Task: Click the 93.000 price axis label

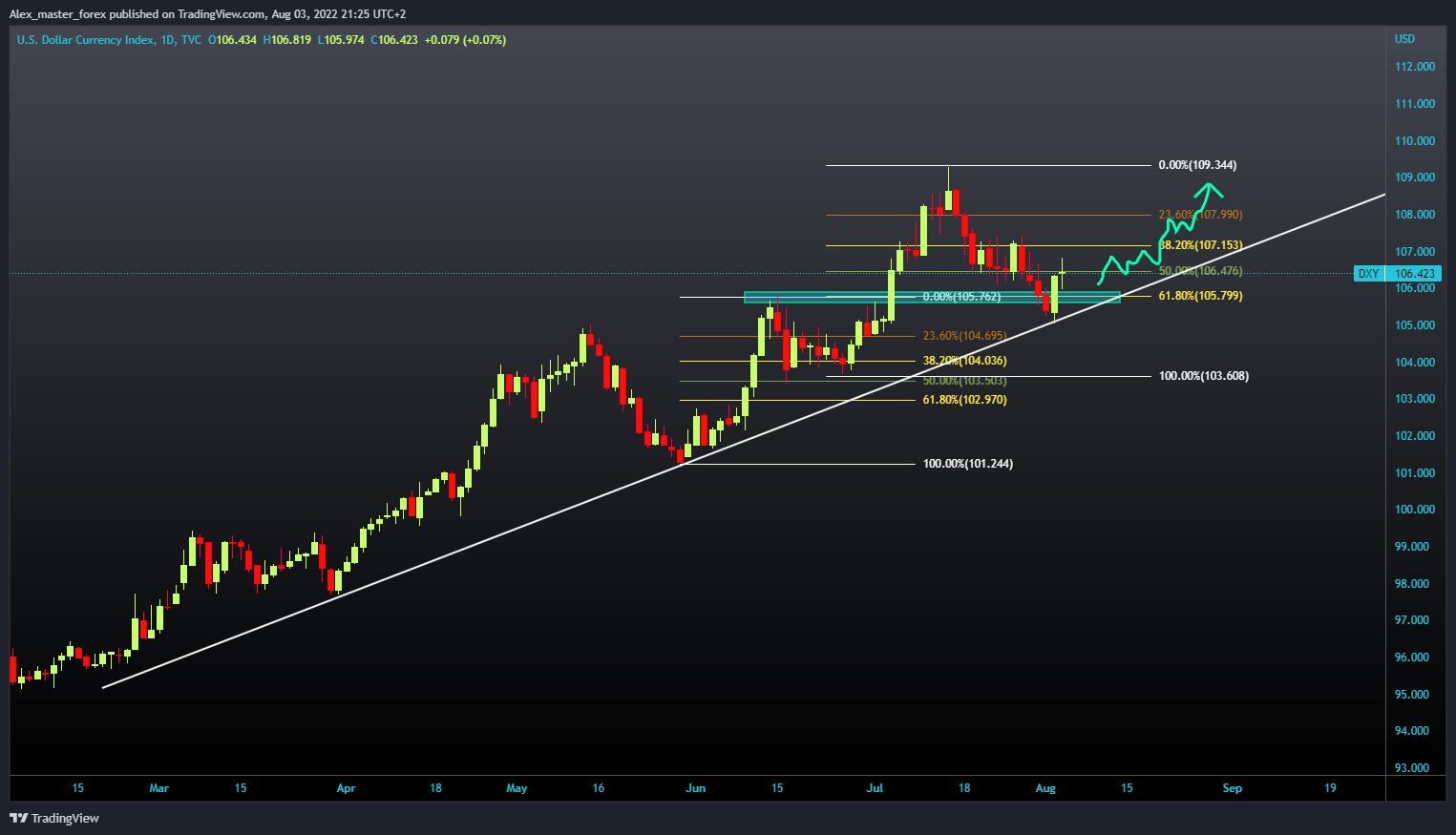Action: 1412,768
